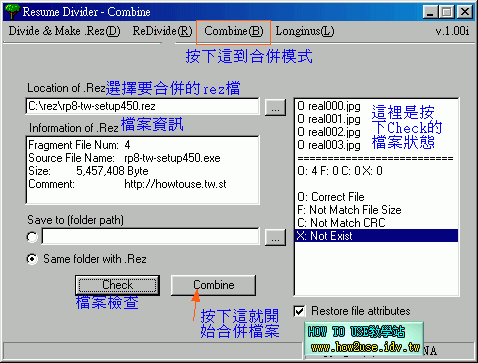Click the Comment http://howtouse.tw.st line
Screen dimensions: 478x363
point(127,184)
